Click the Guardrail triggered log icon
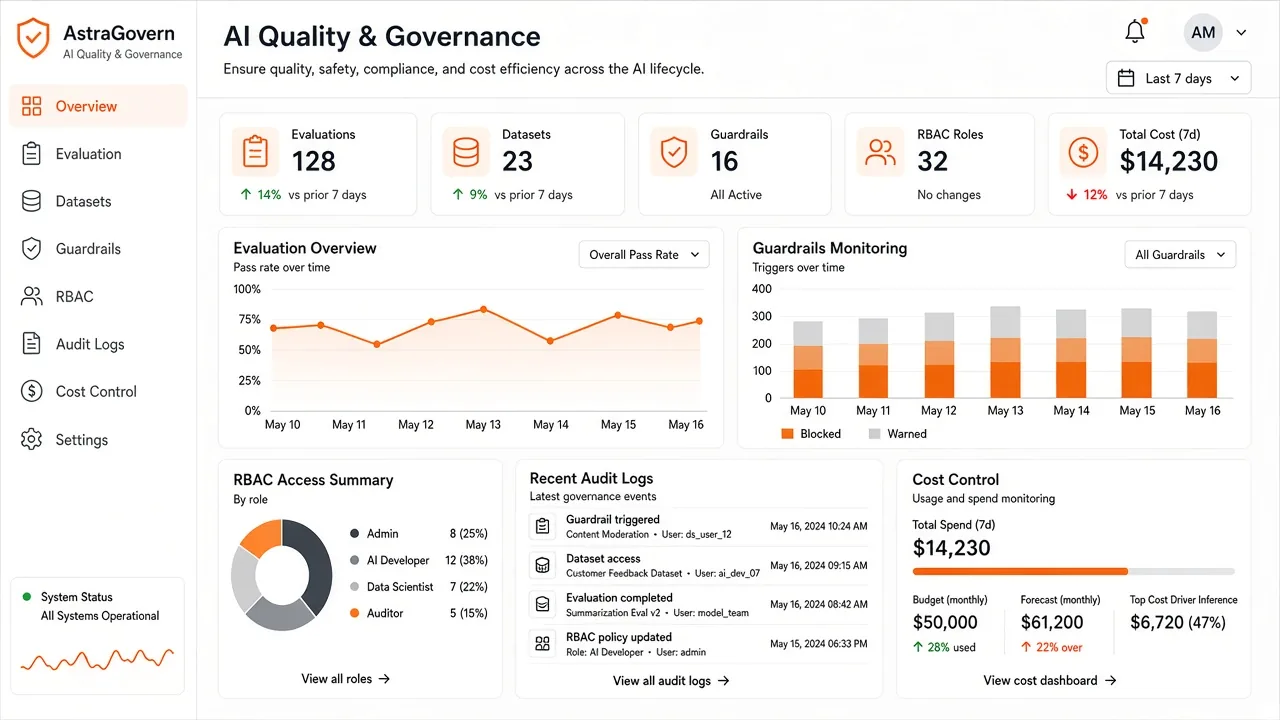 pos(543,526)
